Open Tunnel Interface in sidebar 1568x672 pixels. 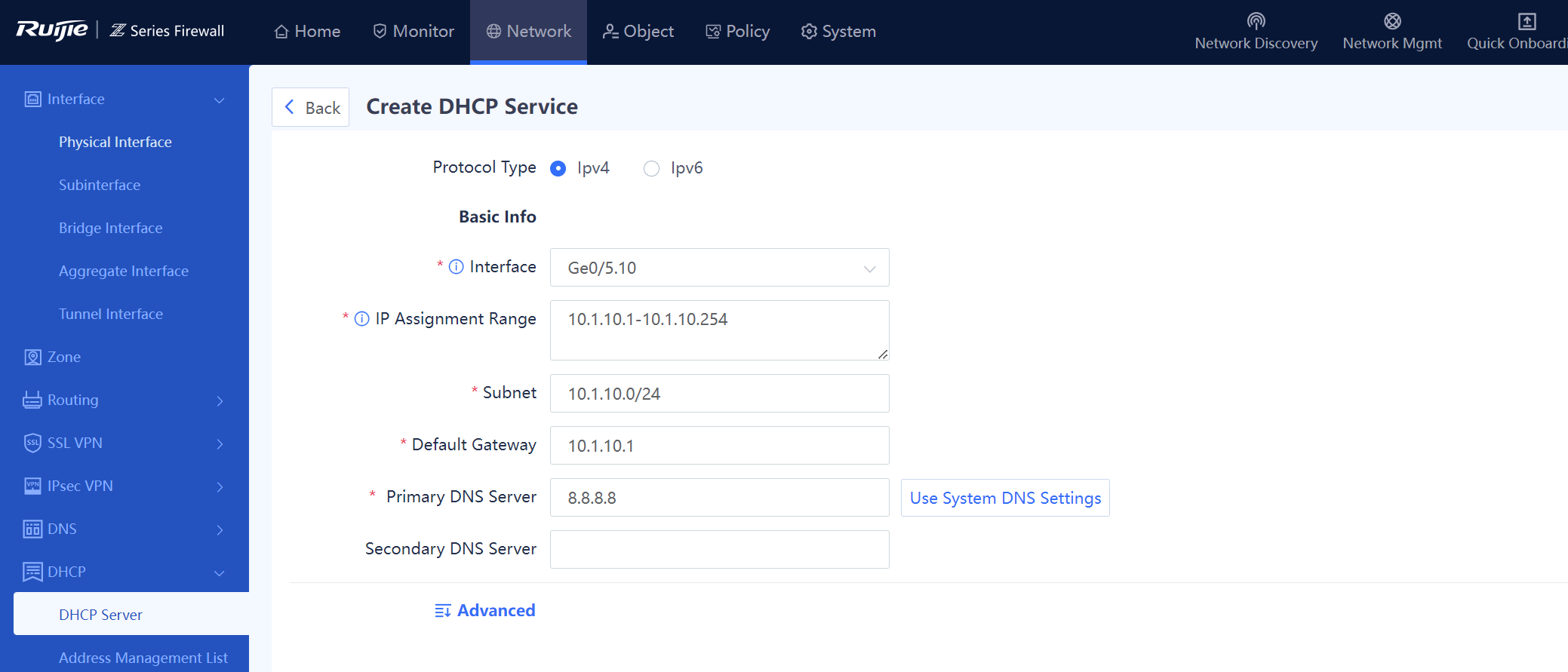[x=111, y=314]
